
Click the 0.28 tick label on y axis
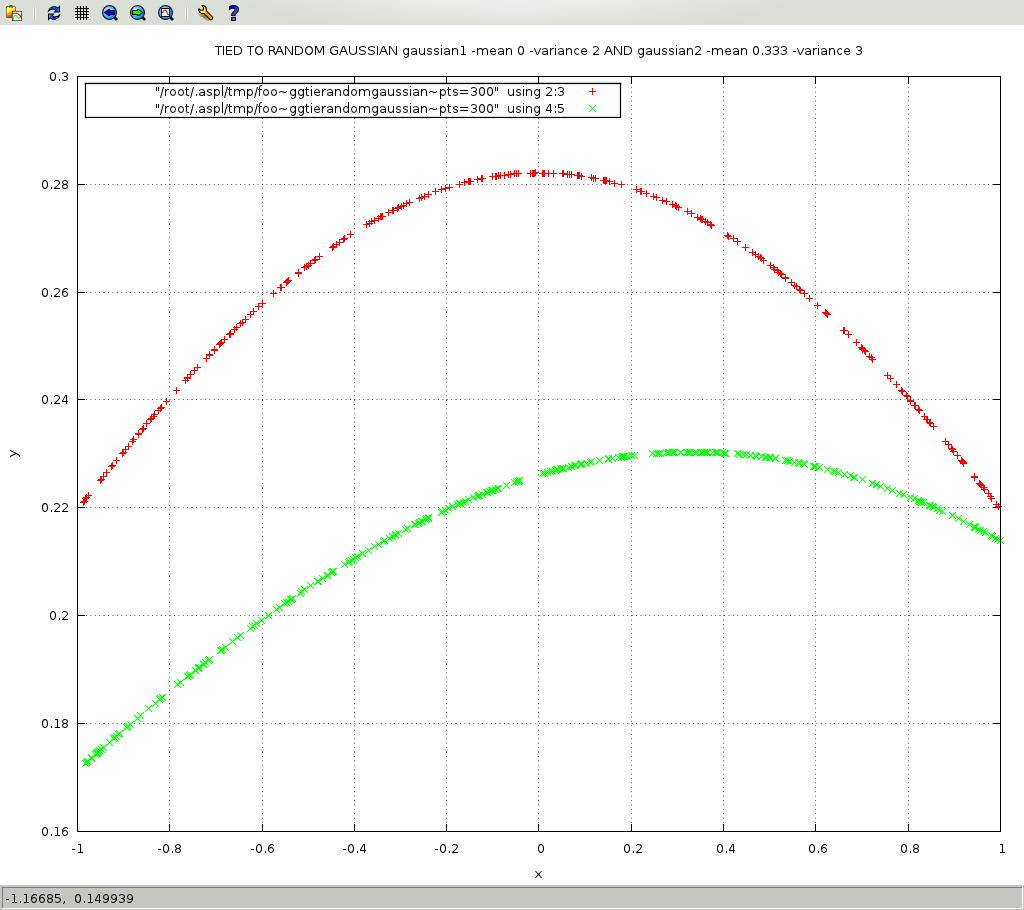[x=55, y=185]
